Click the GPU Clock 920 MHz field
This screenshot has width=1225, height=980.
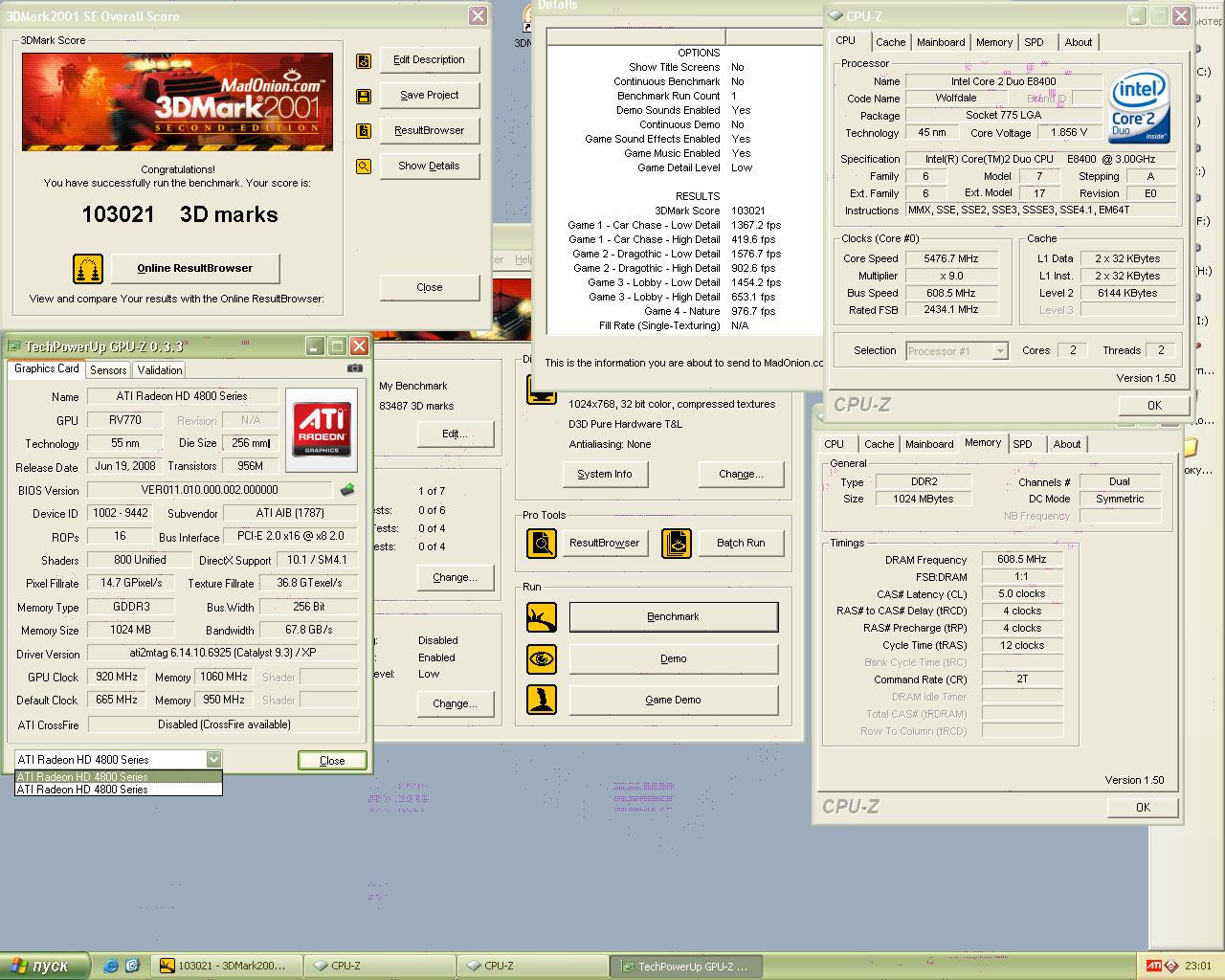(117, 677)
